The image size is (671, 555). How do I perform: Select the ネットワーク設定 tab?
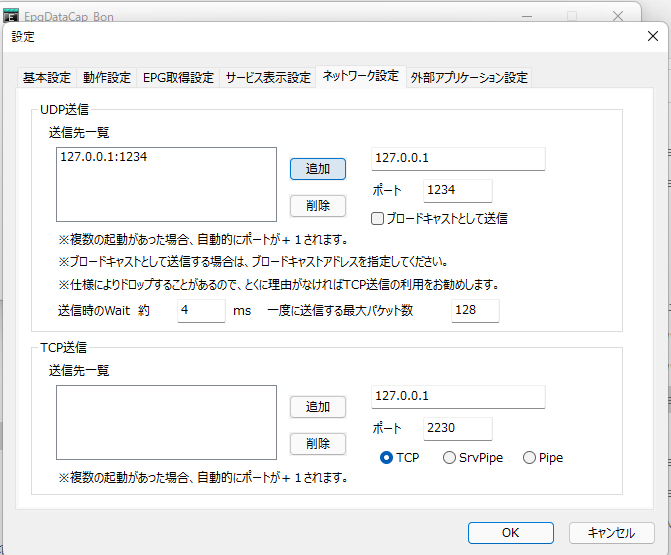(361, 77)
